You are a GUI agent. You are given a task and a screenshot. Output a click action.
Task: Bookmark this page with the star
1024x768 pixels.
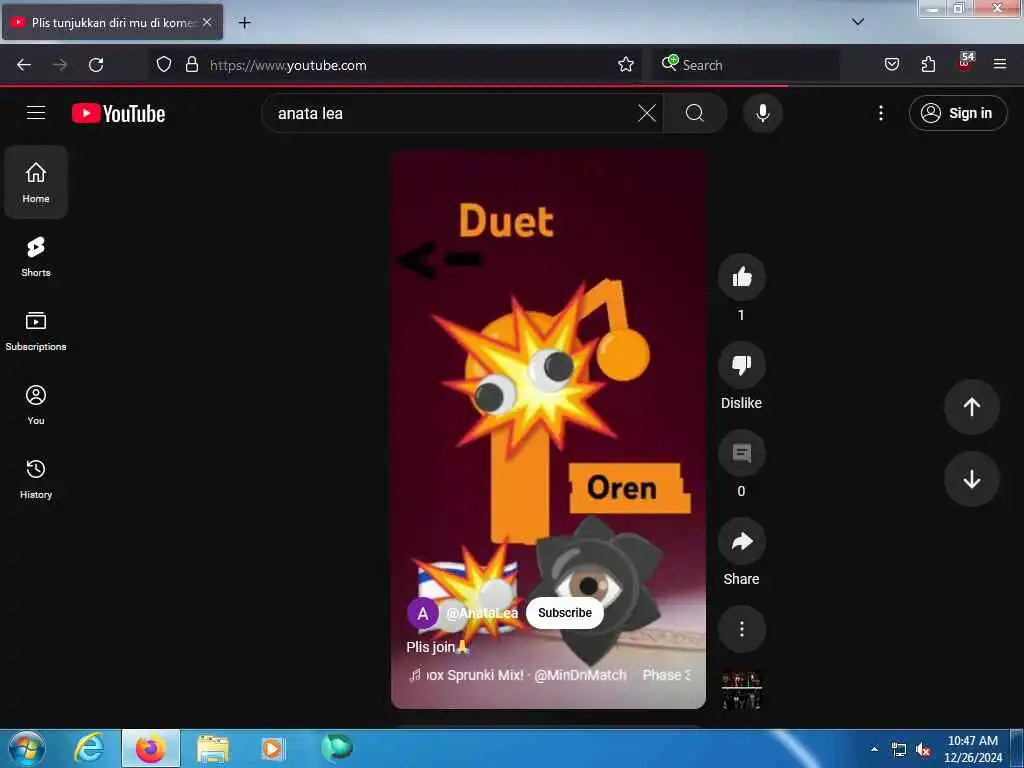626,65
